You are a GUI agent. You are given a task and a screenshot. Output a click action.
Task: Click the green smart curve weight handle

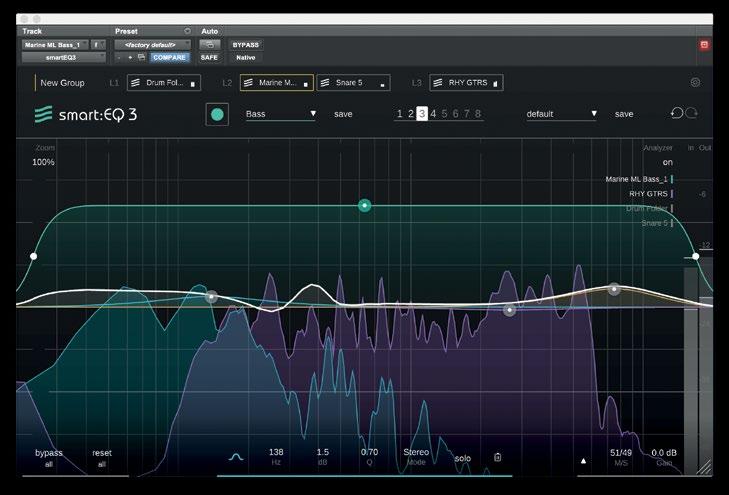coord(364,205)
